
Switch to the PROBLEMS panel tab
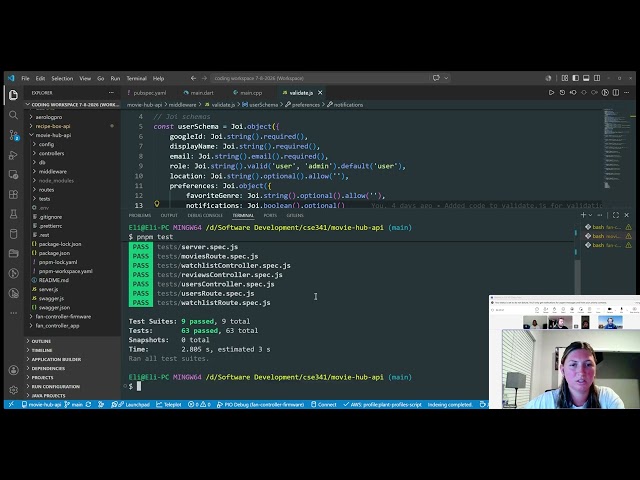(x=140, y=215)
